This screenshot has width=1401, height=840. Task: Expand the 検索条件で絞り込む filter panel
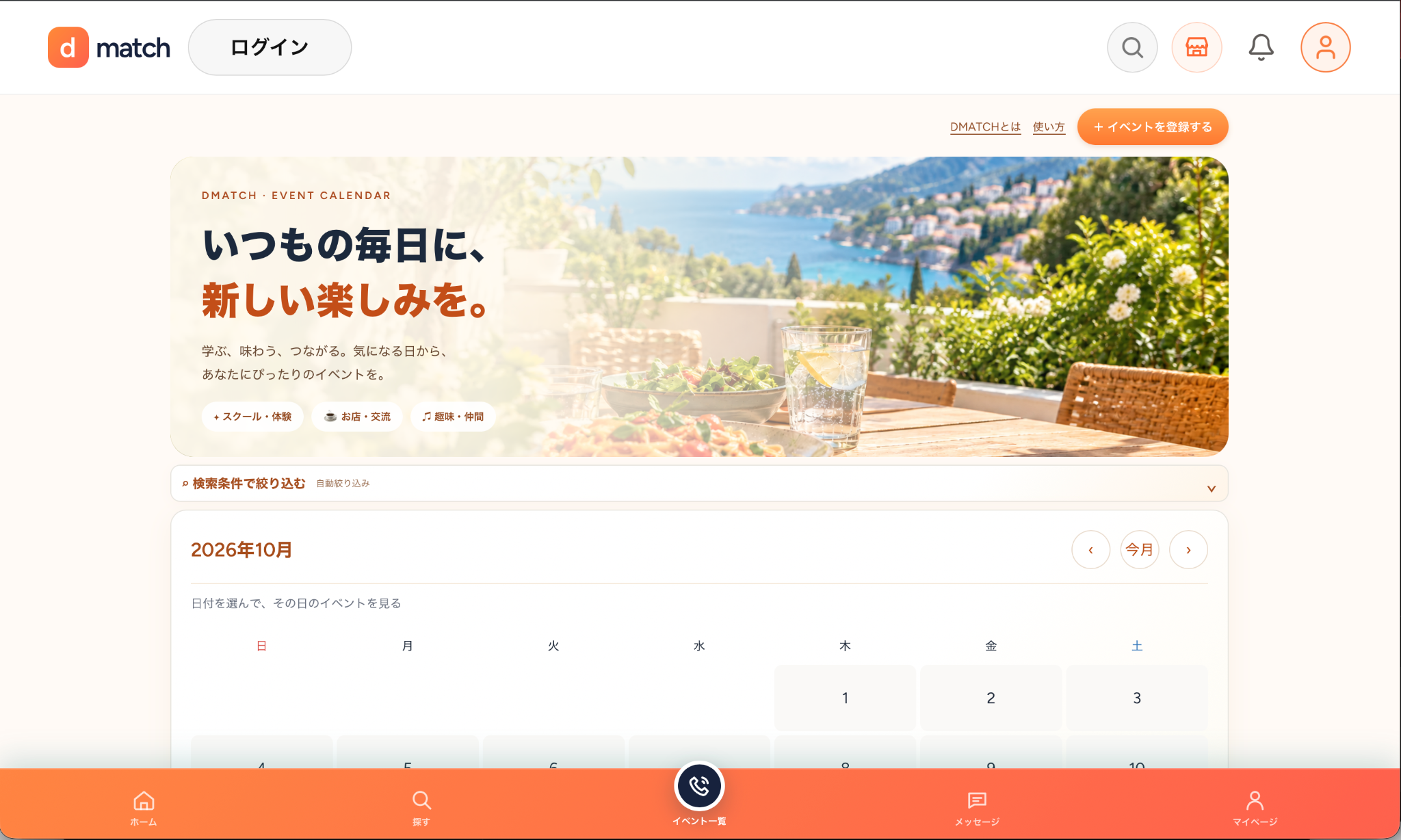click(x=699, y=484)
